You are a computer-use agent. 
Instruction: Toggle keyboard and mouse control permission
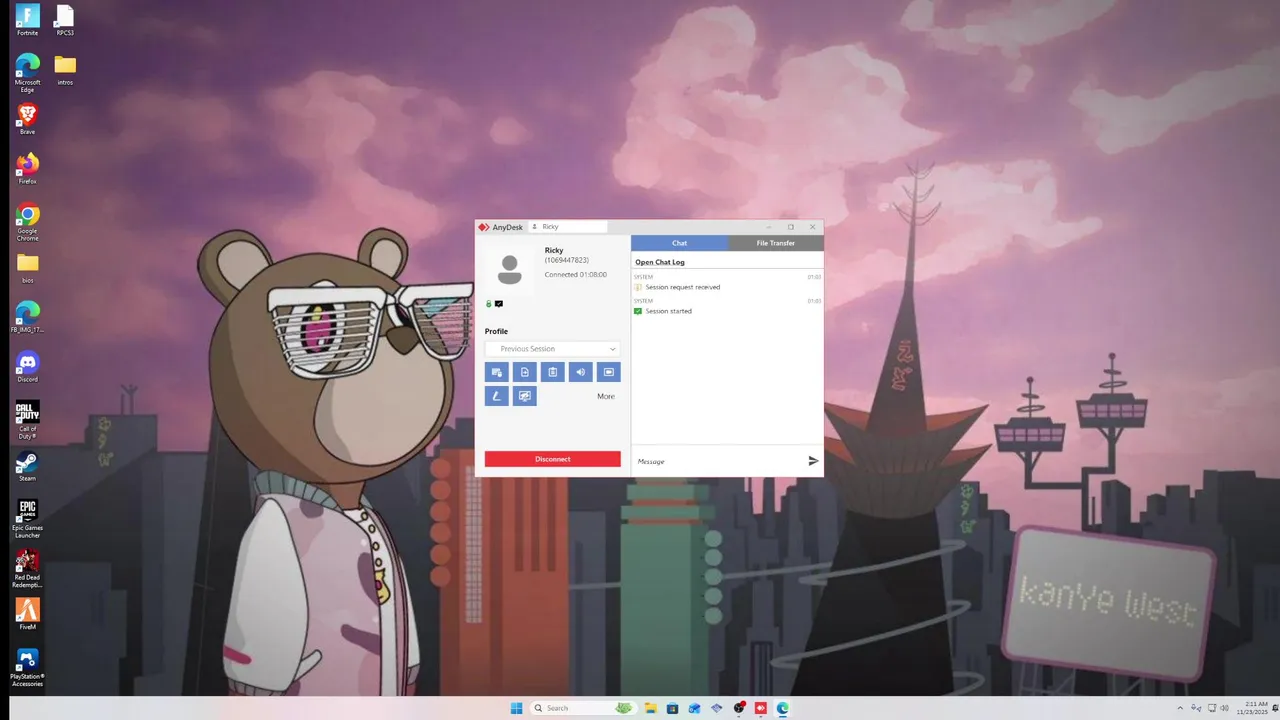tap(497, 372)
